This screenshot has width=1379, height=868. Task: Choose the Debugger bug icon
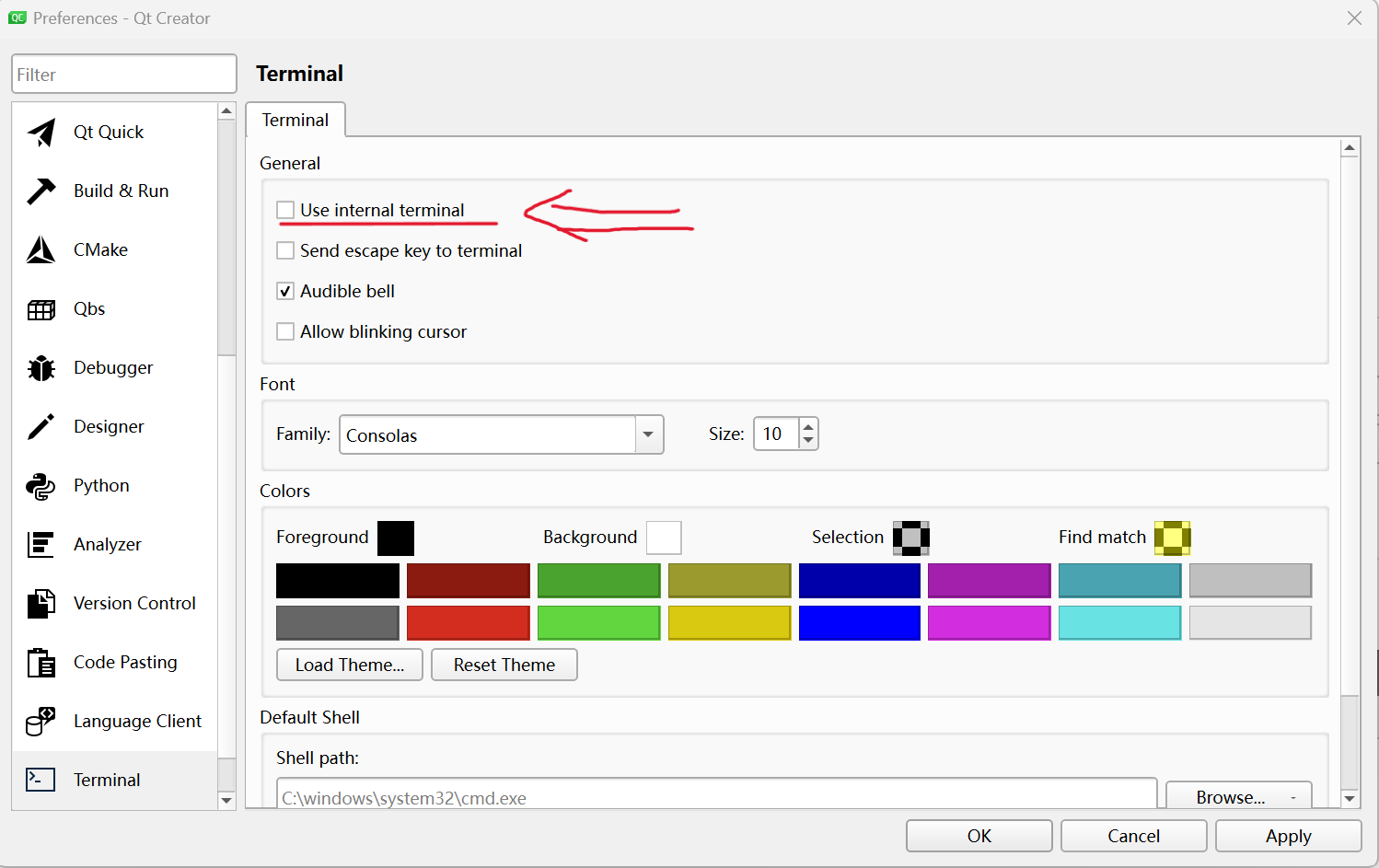pos(41,368)
